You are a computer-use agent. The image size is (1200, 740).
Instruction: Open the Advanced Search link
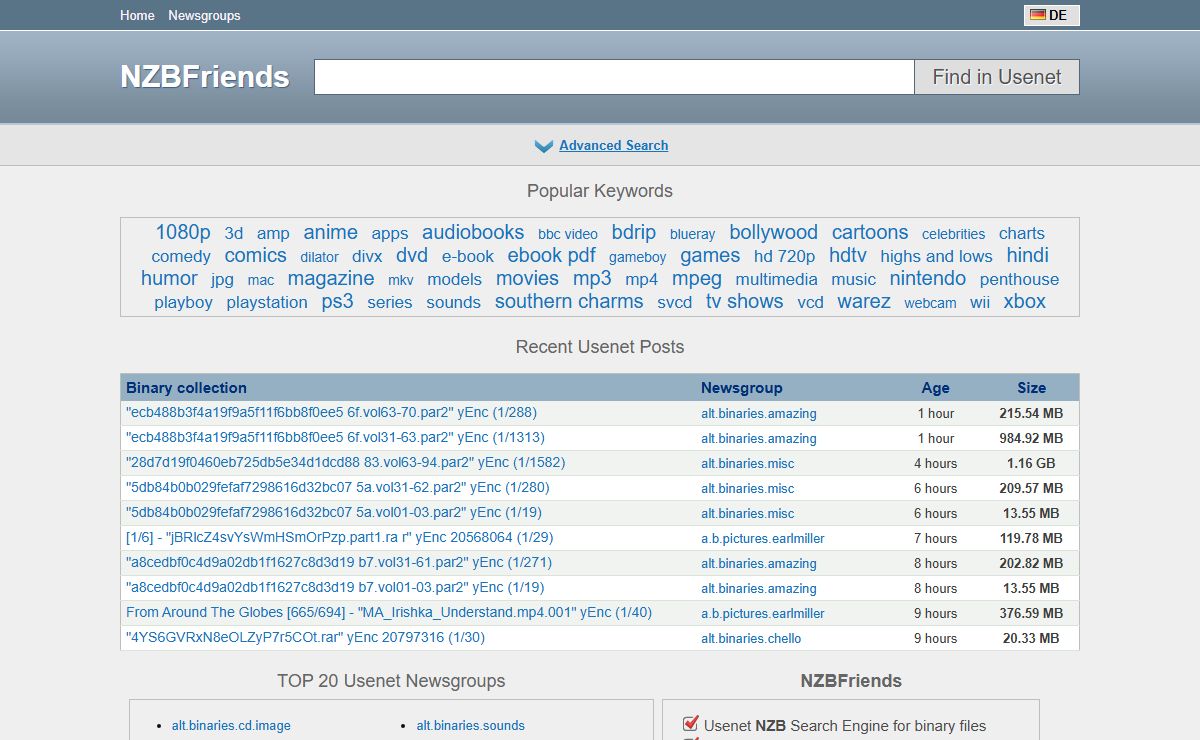point(613,146)
